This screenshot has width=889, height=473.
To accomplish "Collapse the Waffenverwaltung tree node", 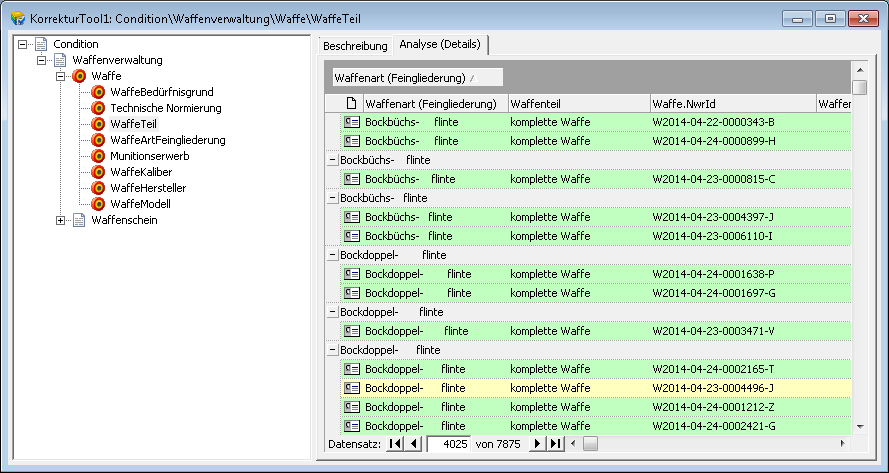I will 42,60.
